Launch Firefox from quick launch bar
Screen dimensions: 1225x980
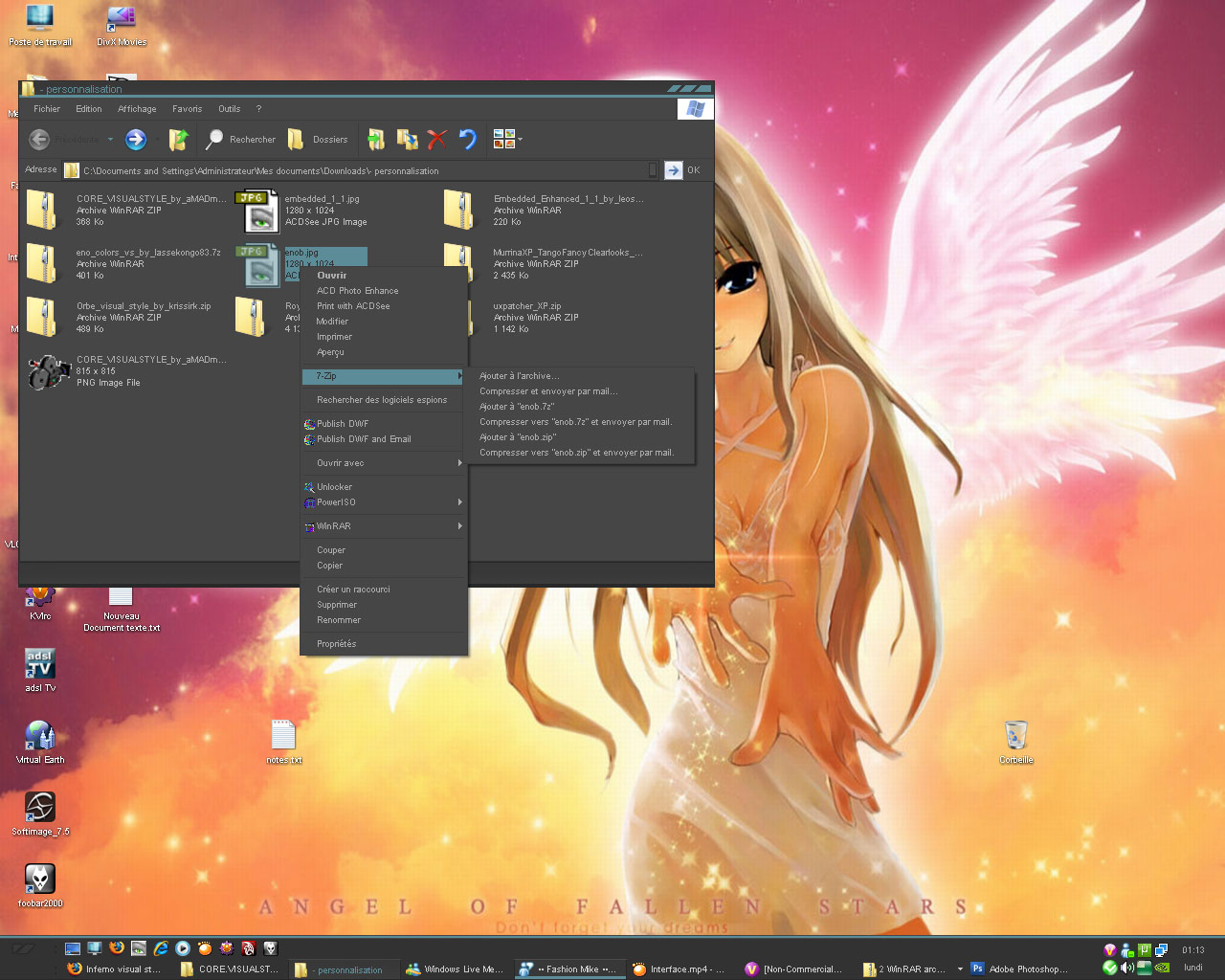117,948
